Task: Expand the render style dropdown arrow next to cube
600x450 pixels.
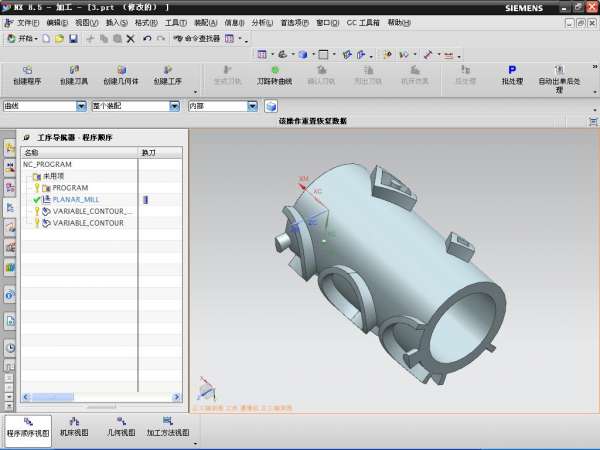Action: pyautogui.click(x=313, y=55)
